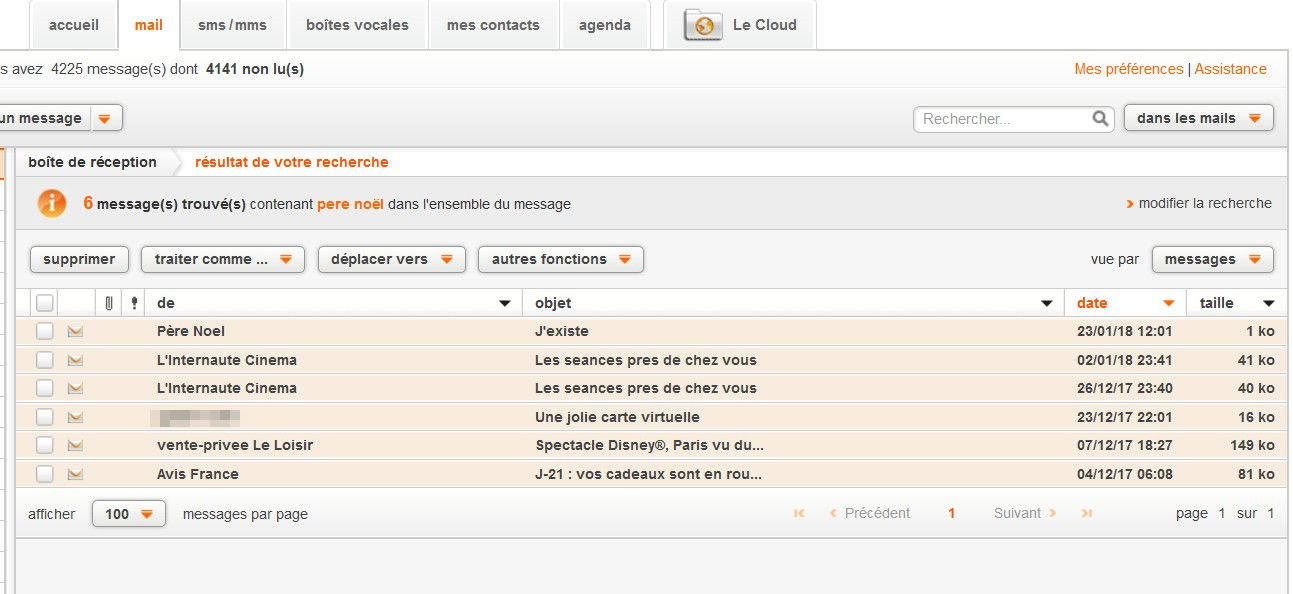Tick the Avis France message checkbox
1293x594 pixels.
click(45, 474)
